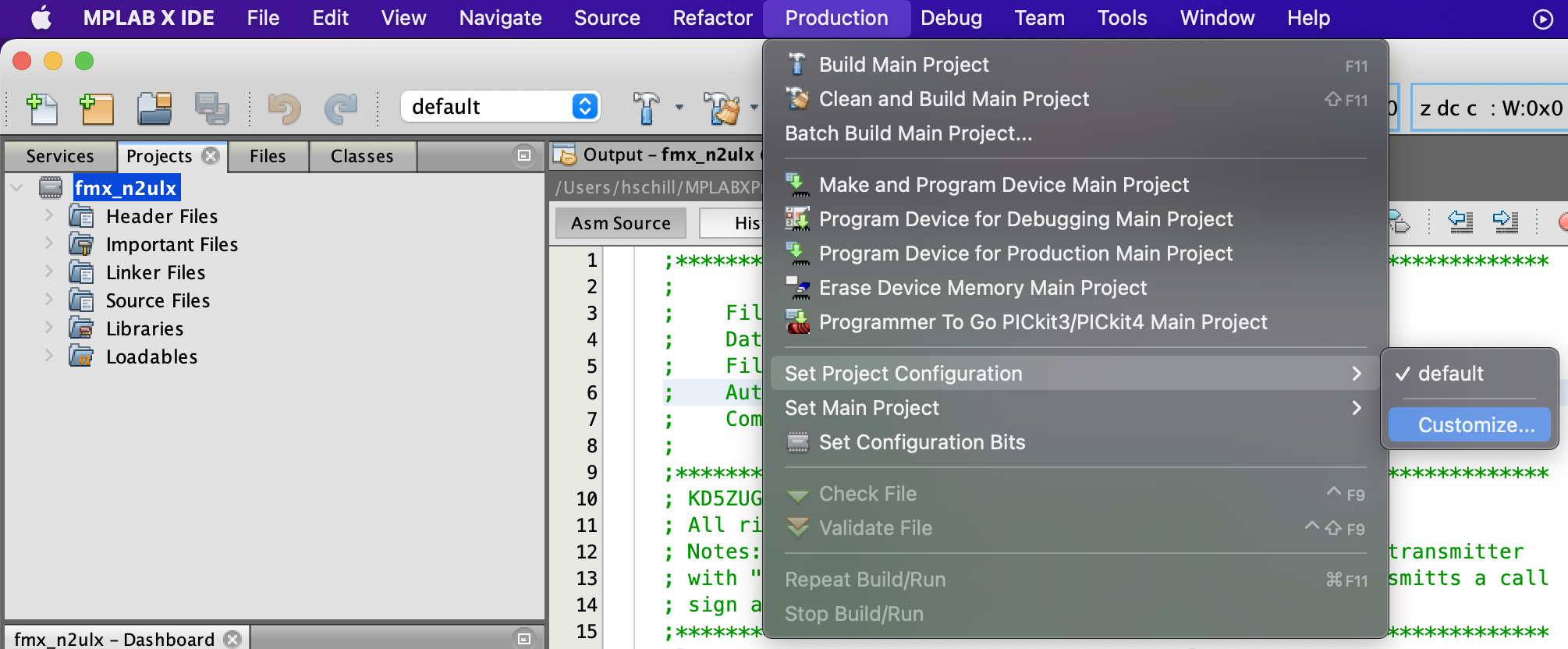Click the Save All toolbar icon
This screenshot has height=649, width=1568.
(x=211, y=108)
